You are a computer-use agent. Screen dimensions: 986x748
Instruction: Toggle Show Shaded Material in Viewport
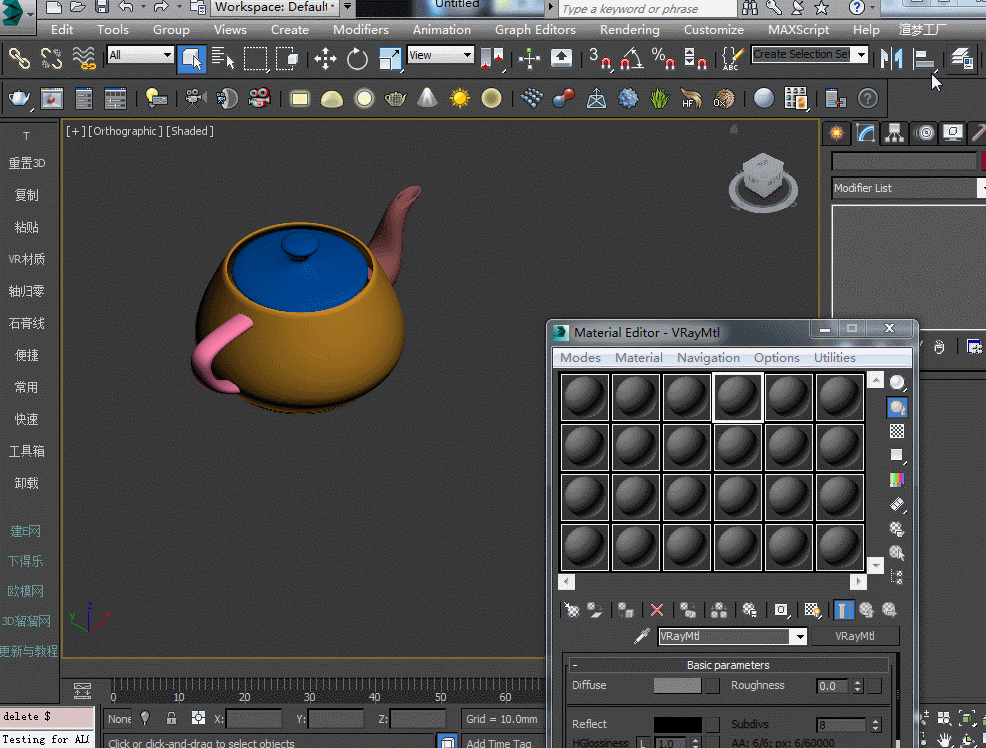(x=812, y=610)
